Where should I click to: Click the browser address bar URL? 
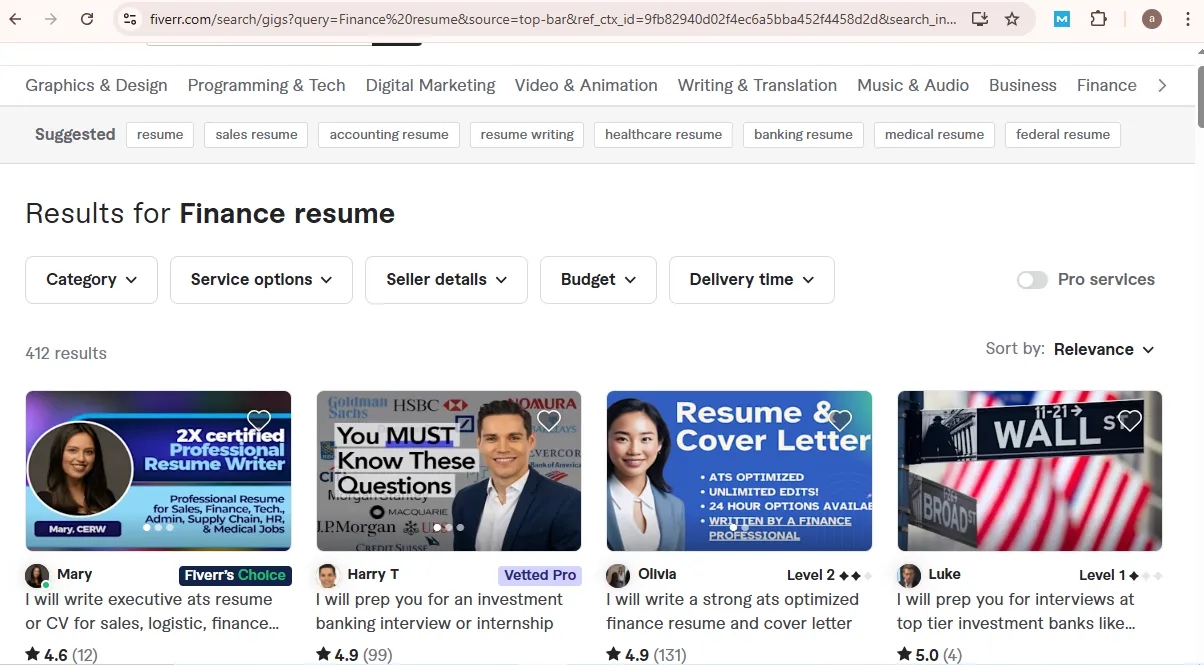coord(552,19)
